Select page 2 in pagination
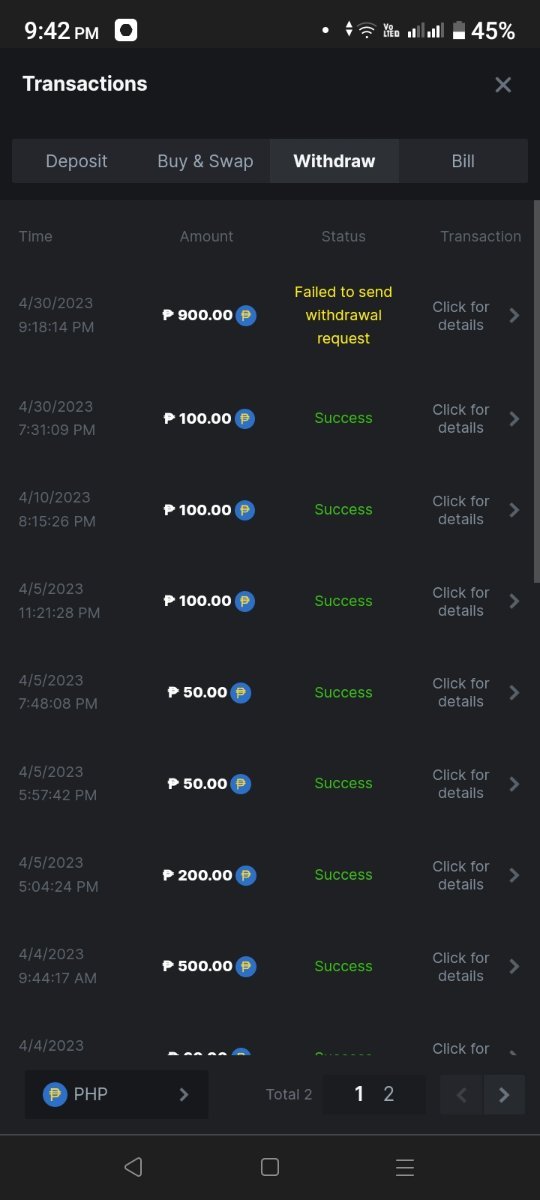The height and width of the screenshot is (1200, 540). (x=389, y=1094)
